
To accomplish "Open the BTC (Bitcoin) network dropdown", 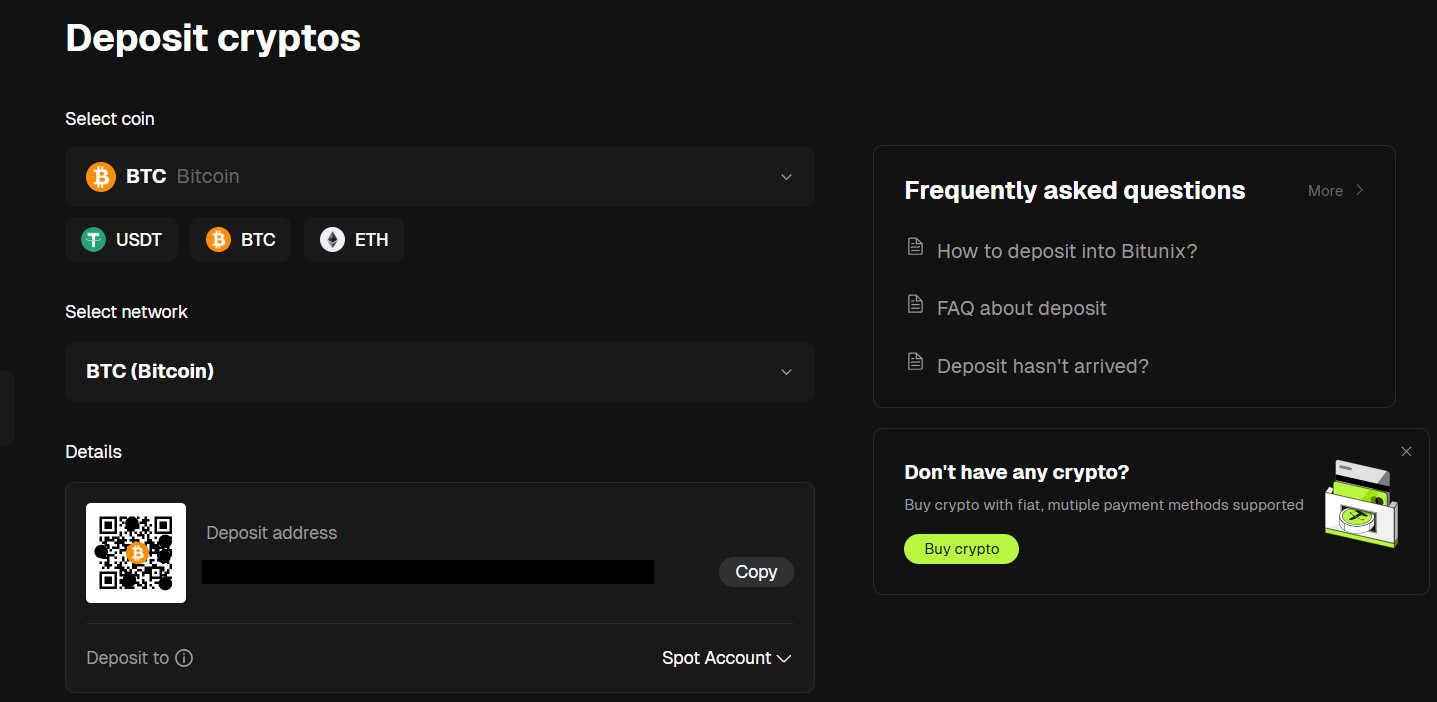I will point(439,372).
